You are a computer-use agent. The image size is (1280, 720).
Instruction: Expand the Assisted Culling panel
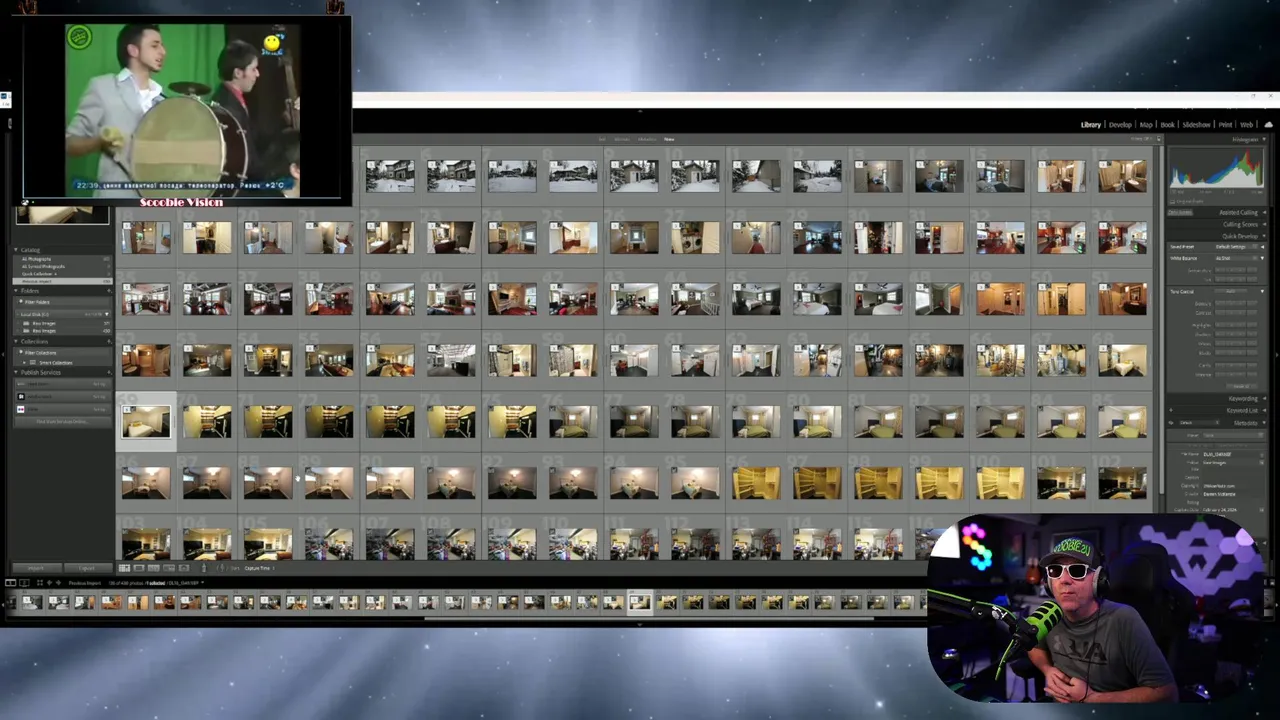pyautogui.click(x=1264, y=212)
